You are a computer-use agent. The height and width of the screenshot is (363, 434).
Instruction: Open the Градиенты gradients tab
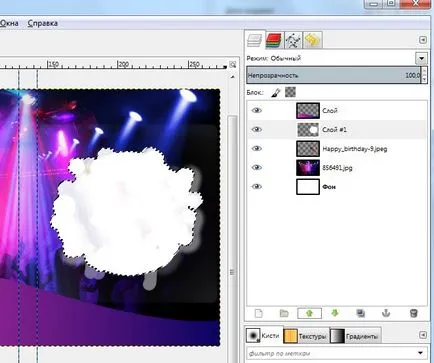click(x=355, y=336)
